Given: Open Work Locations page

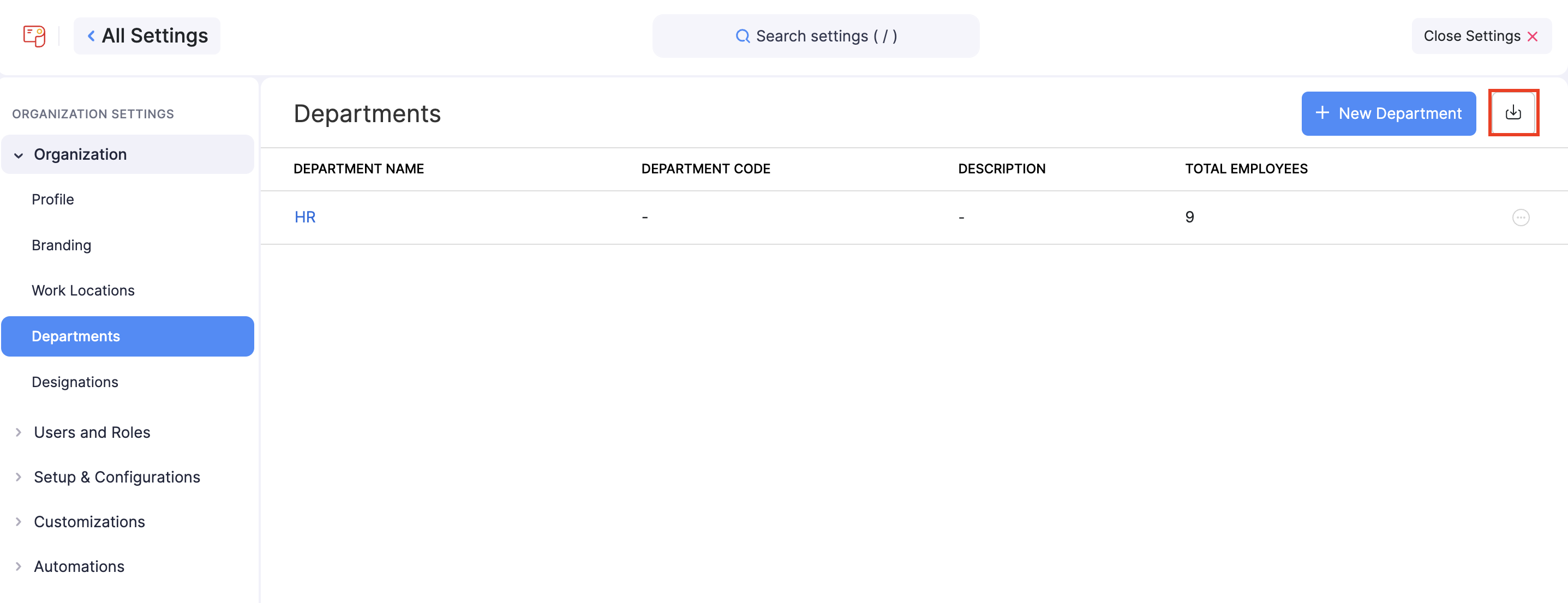Looking at the screenshot, I should [83, 290].
